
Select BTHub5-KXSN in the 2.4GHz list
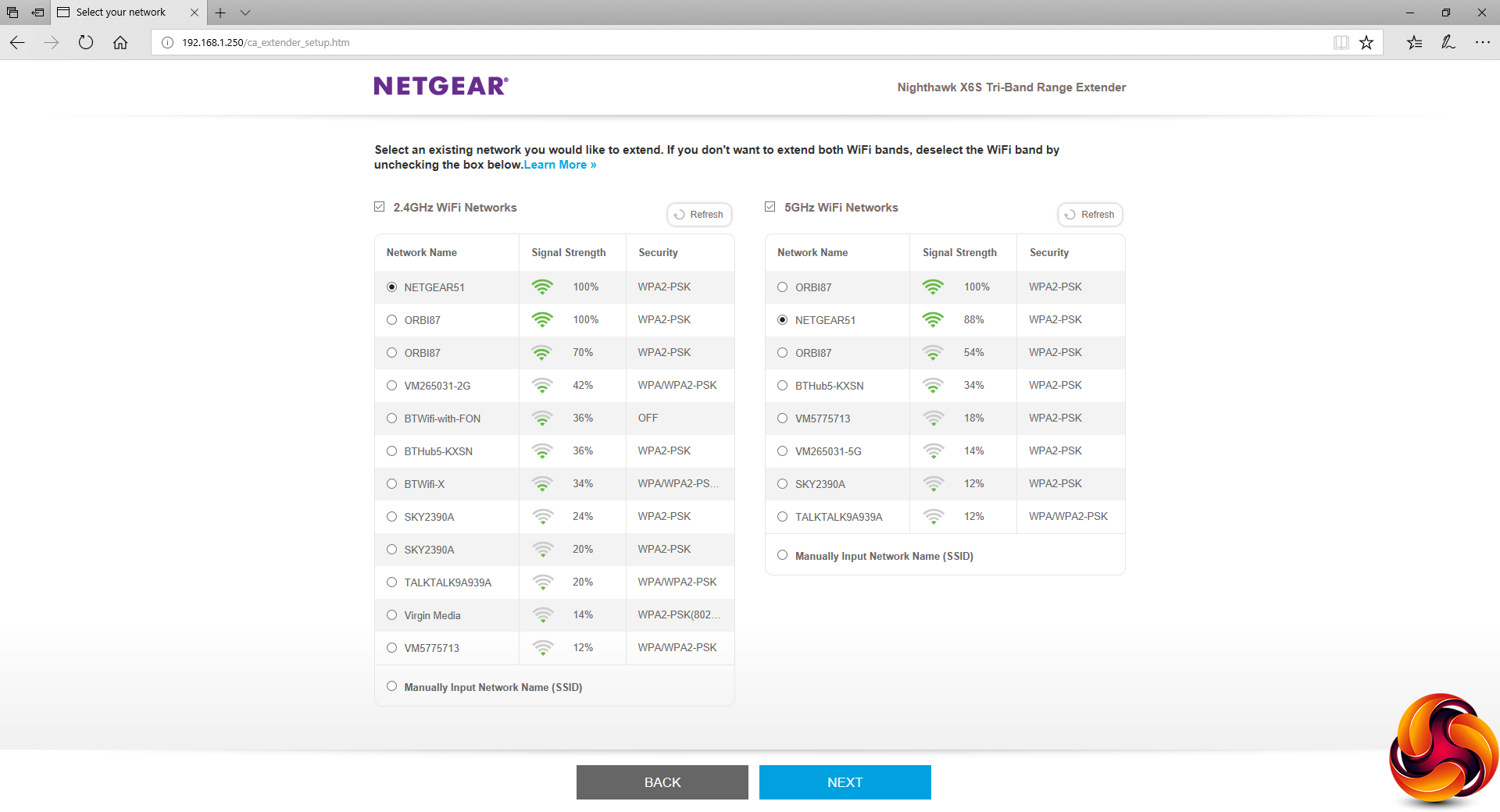click(392, 451)
